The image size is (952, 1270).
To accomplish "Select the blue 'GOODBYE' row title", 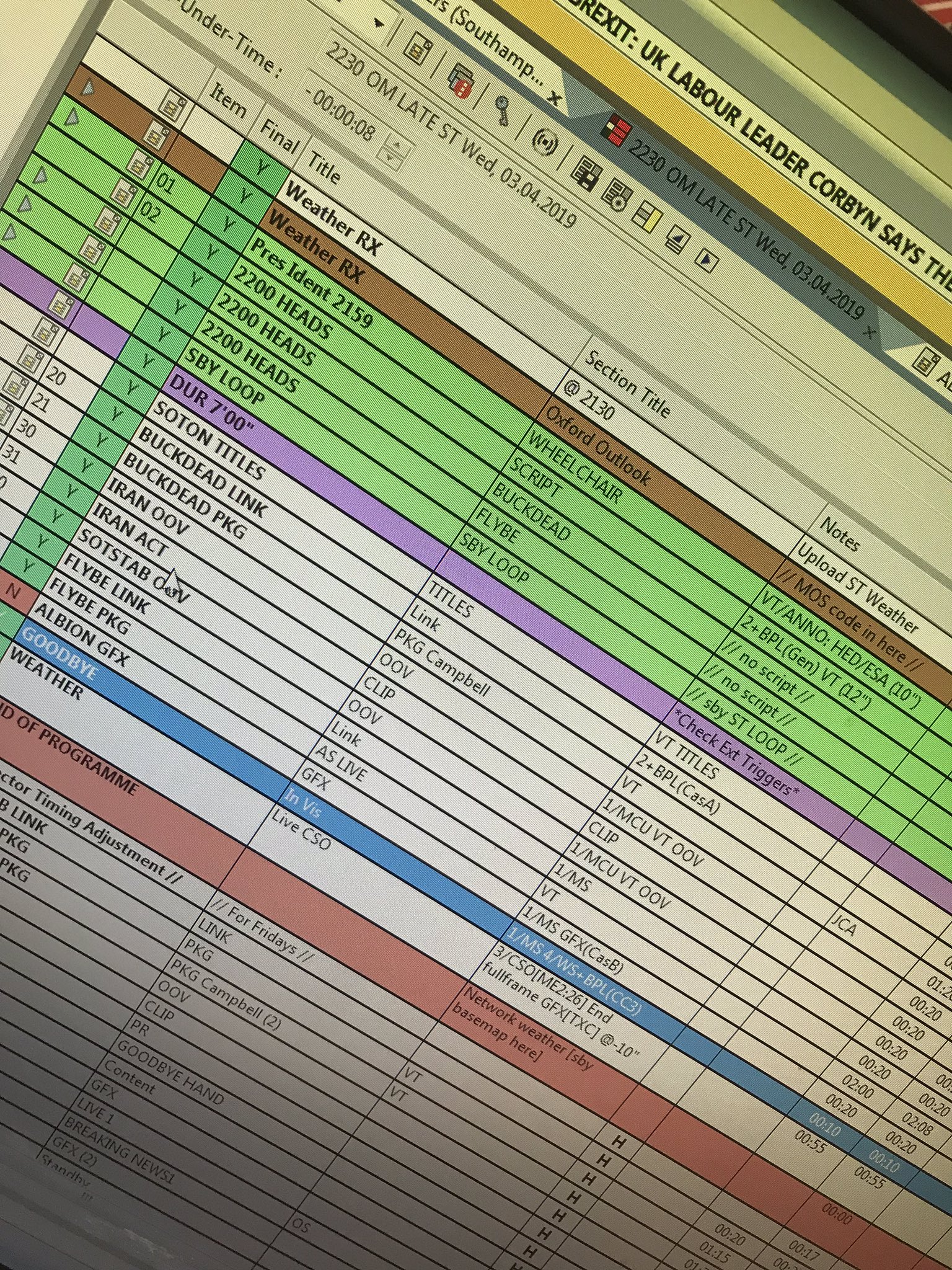I will (x=59, y=653).
